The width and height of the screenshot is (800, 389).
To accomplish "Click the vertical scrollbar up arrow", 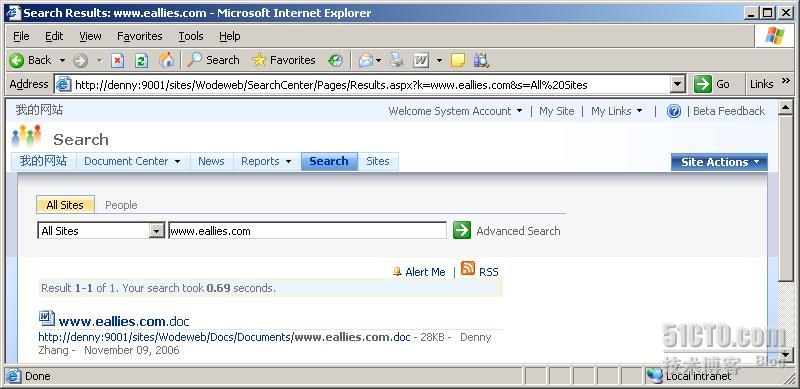I will pyautogui.click(x=786, y=107).
